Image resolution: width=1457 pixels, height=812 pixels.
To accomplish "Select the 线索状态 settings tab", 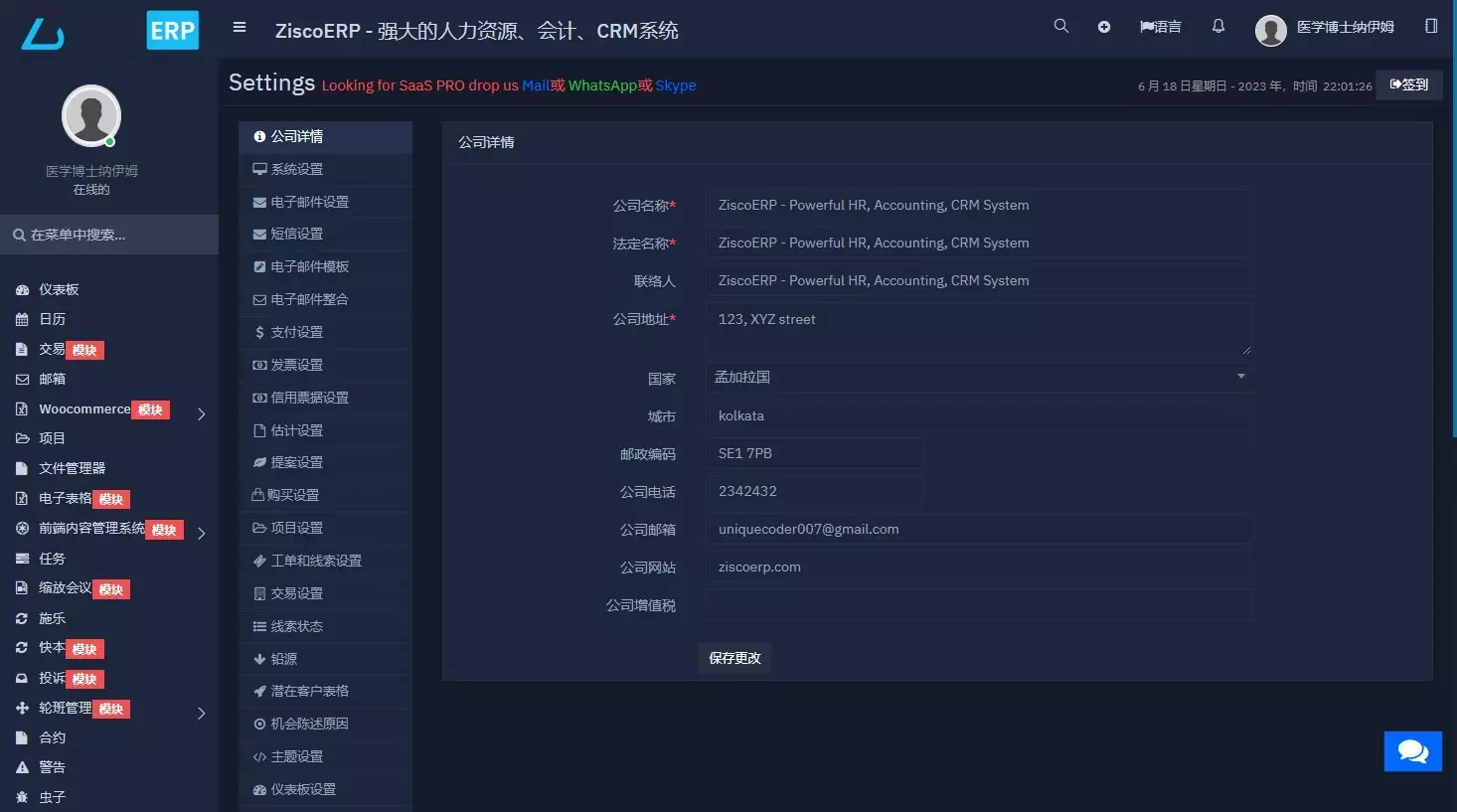I will (325, 626).
